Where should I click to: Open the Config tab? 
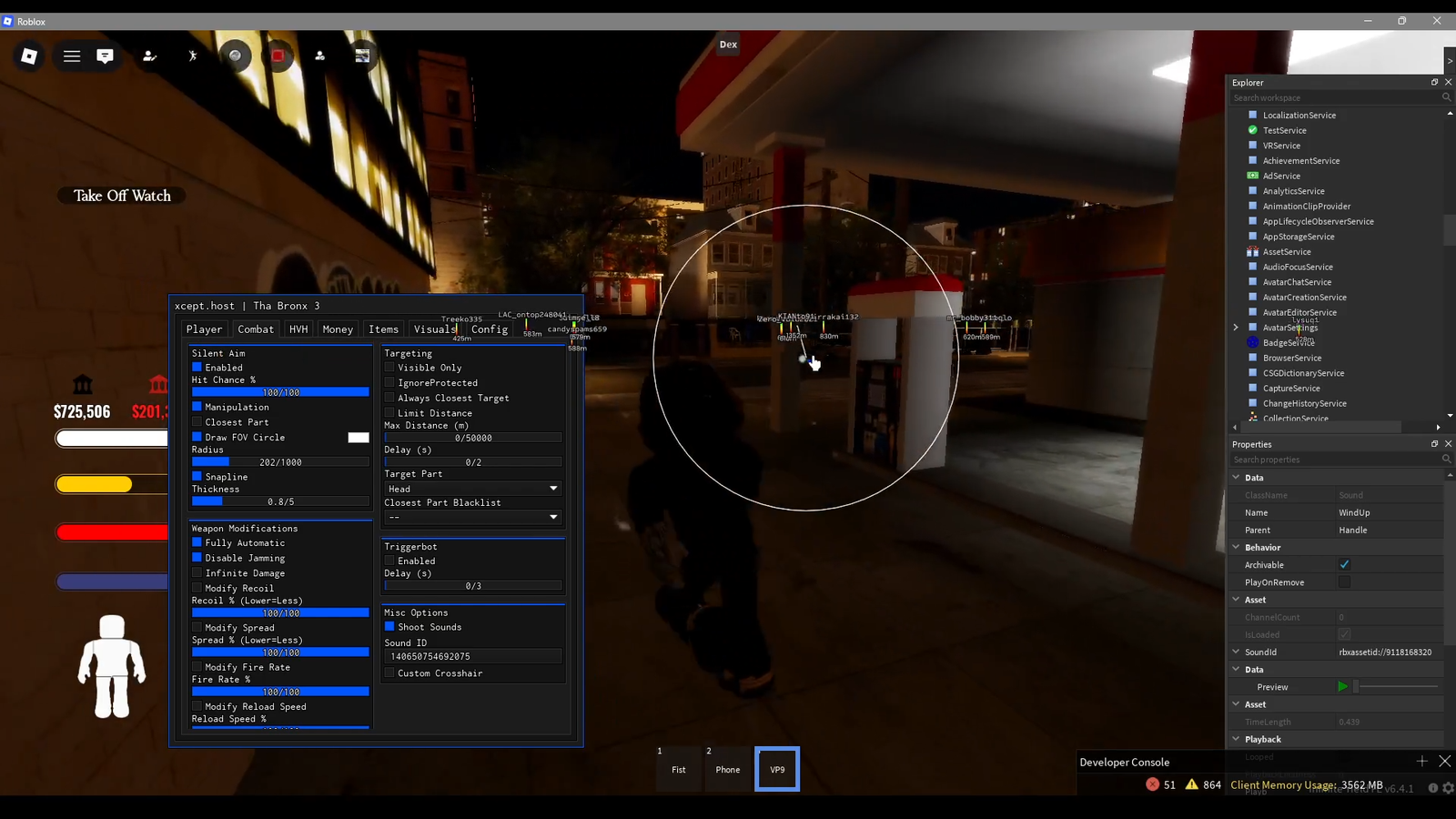click(x=490, y=329)
